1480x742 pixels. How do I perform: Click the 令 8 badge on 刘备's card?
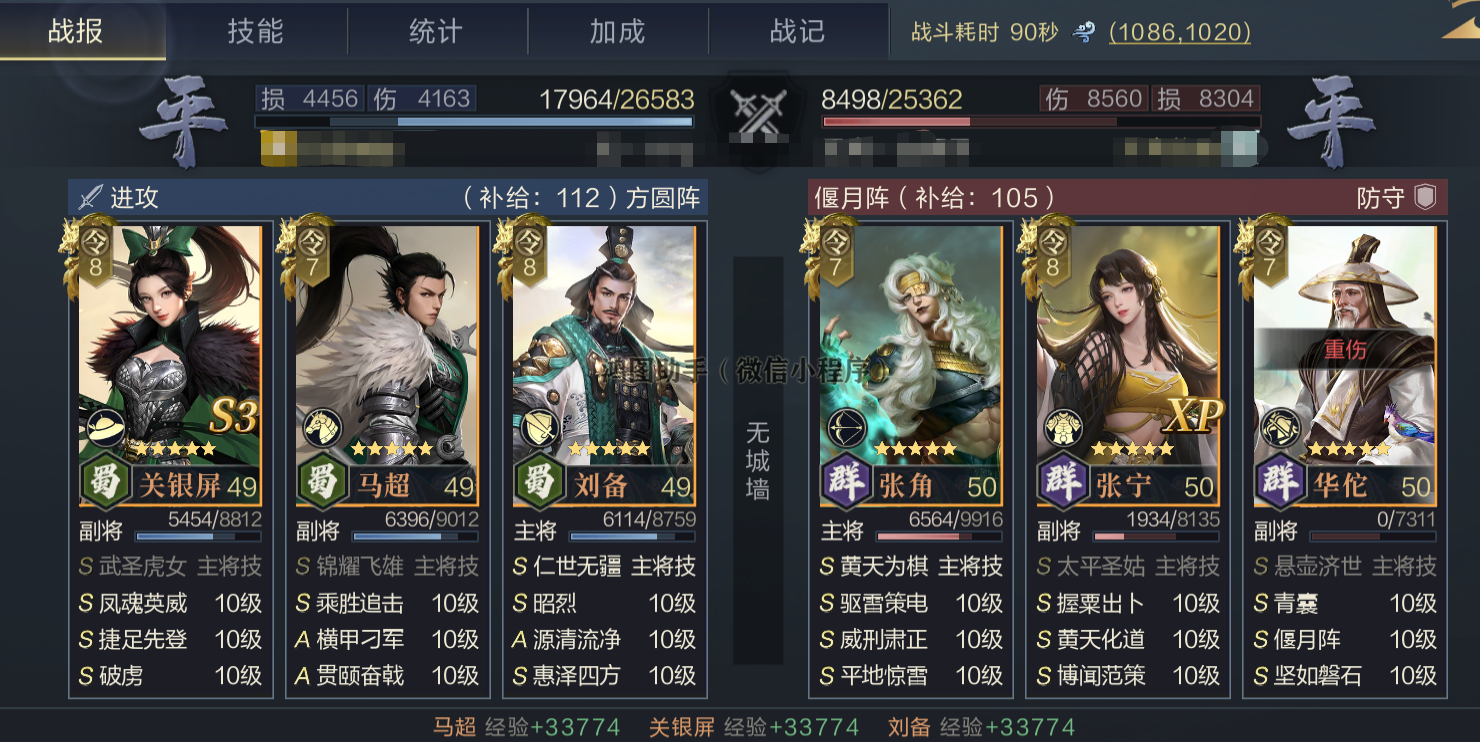528,253
